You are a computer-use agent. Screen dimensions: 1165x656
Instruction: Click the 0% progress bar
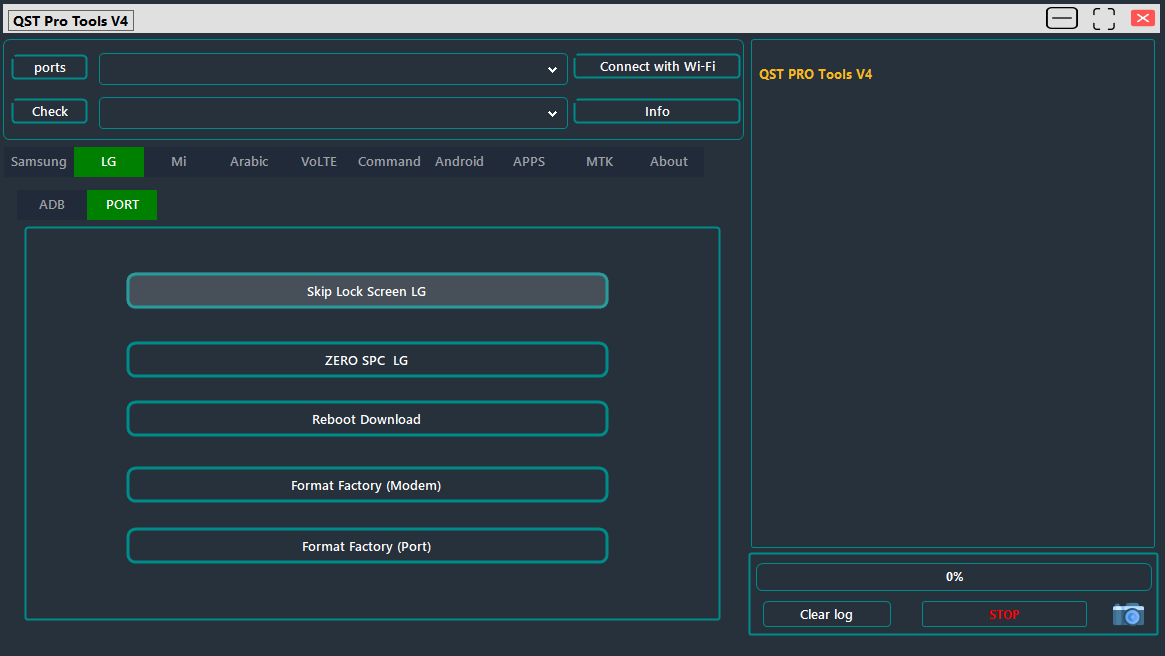(x=954, y=576)
